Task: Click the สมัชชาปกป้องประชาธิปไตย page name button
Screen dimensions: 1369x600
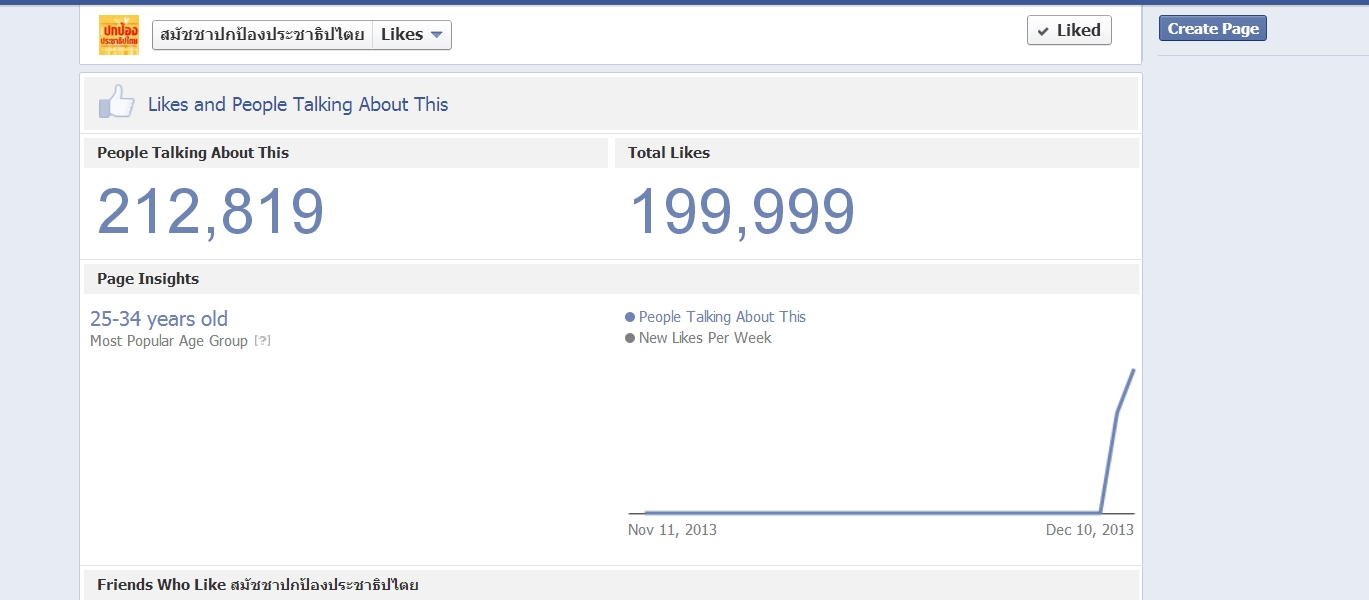Action: [x=262, y=35]
